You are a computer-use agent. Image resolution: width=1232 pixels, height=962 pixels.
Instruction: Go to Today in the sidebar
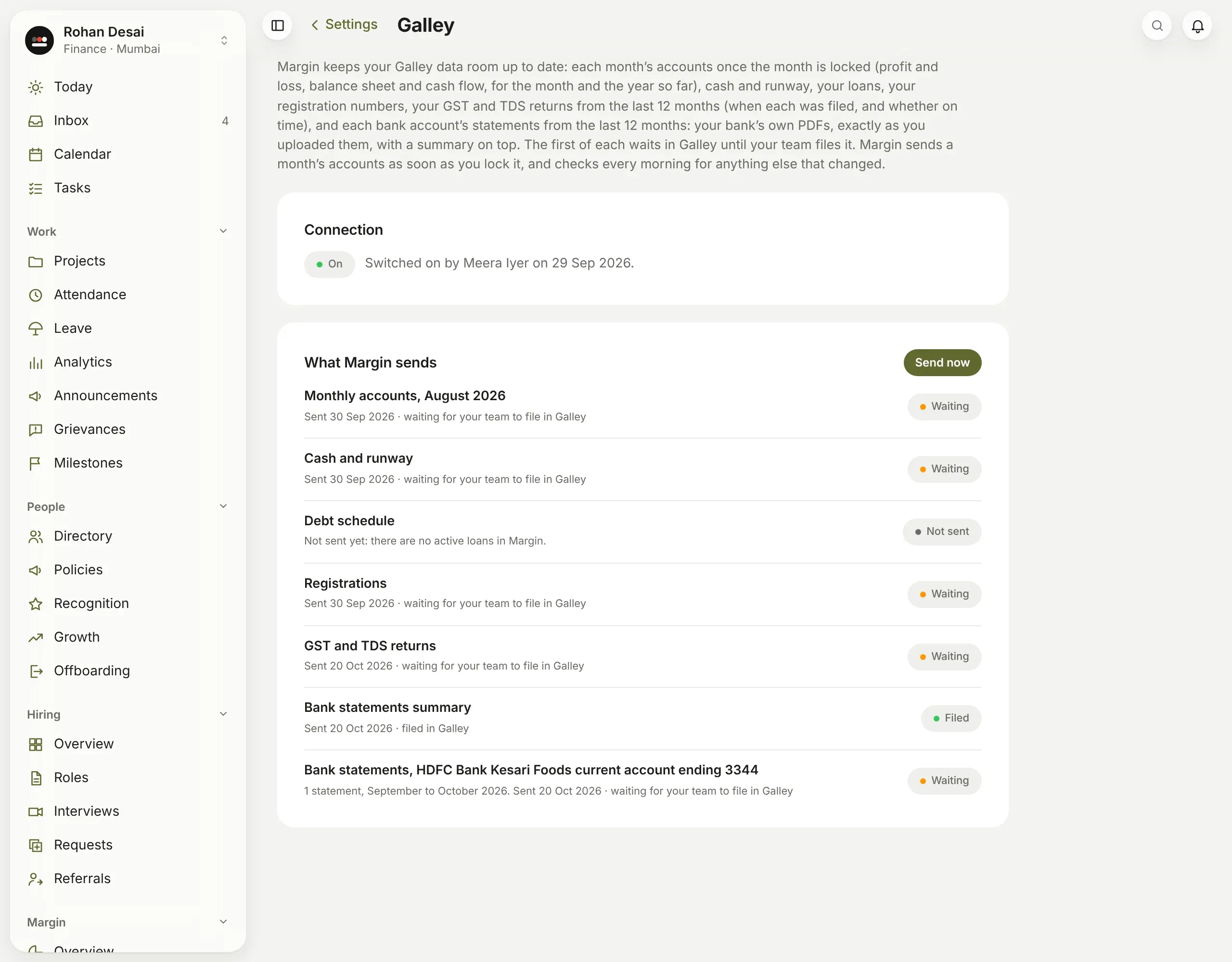[x=128, y=87]
